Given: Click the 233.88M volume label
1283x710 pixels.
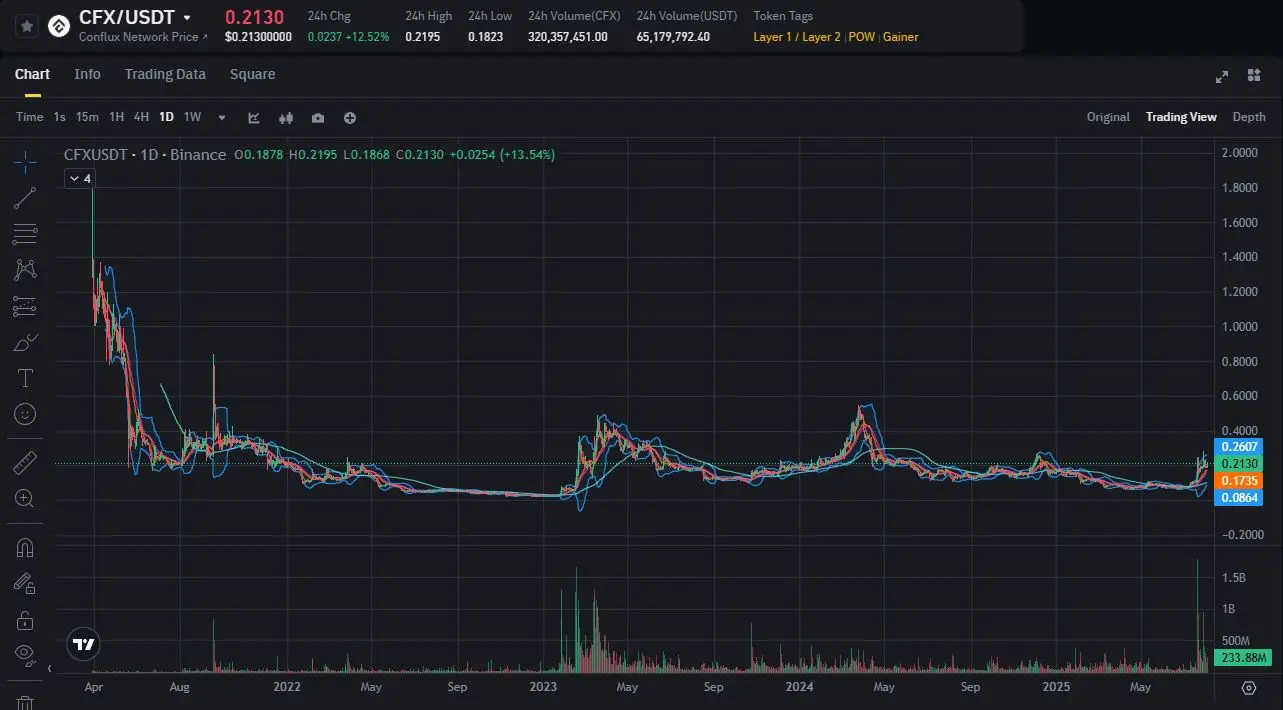Looking at the screenshot, I should pos(1242,658).
